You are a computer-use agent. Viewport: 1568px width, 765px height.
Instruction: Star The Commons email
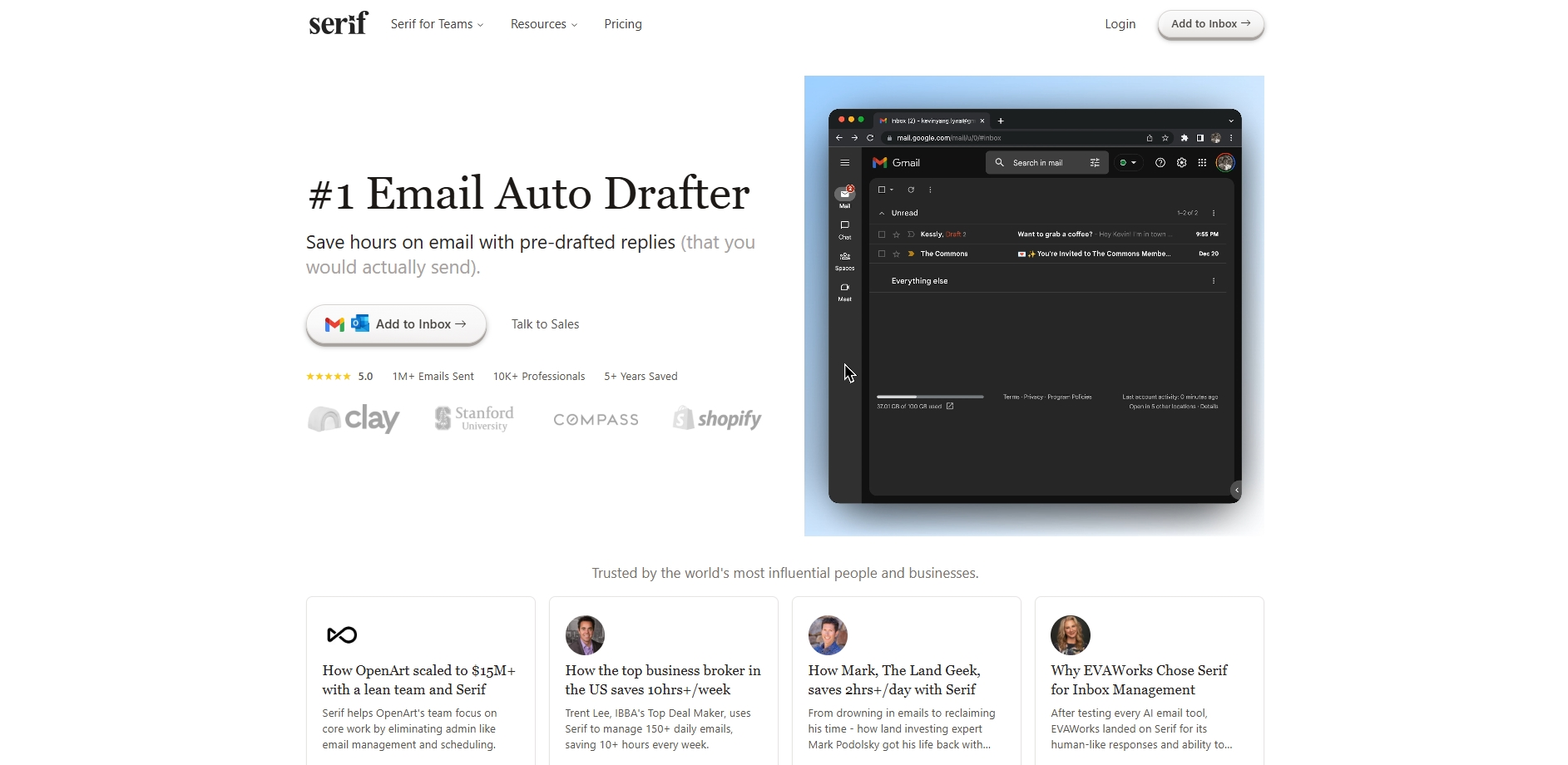point(896,254)
